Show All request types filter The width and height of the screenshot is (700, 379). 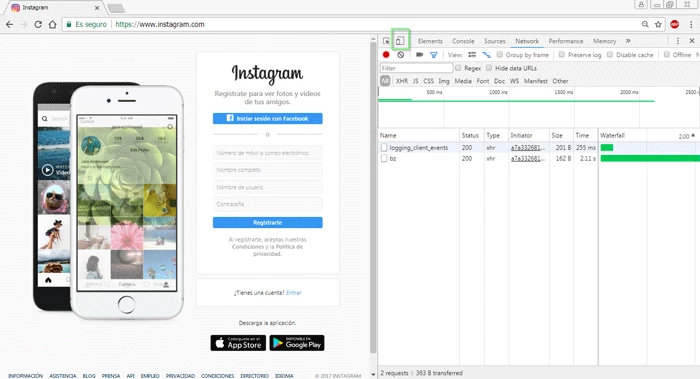tap(385, 81)
